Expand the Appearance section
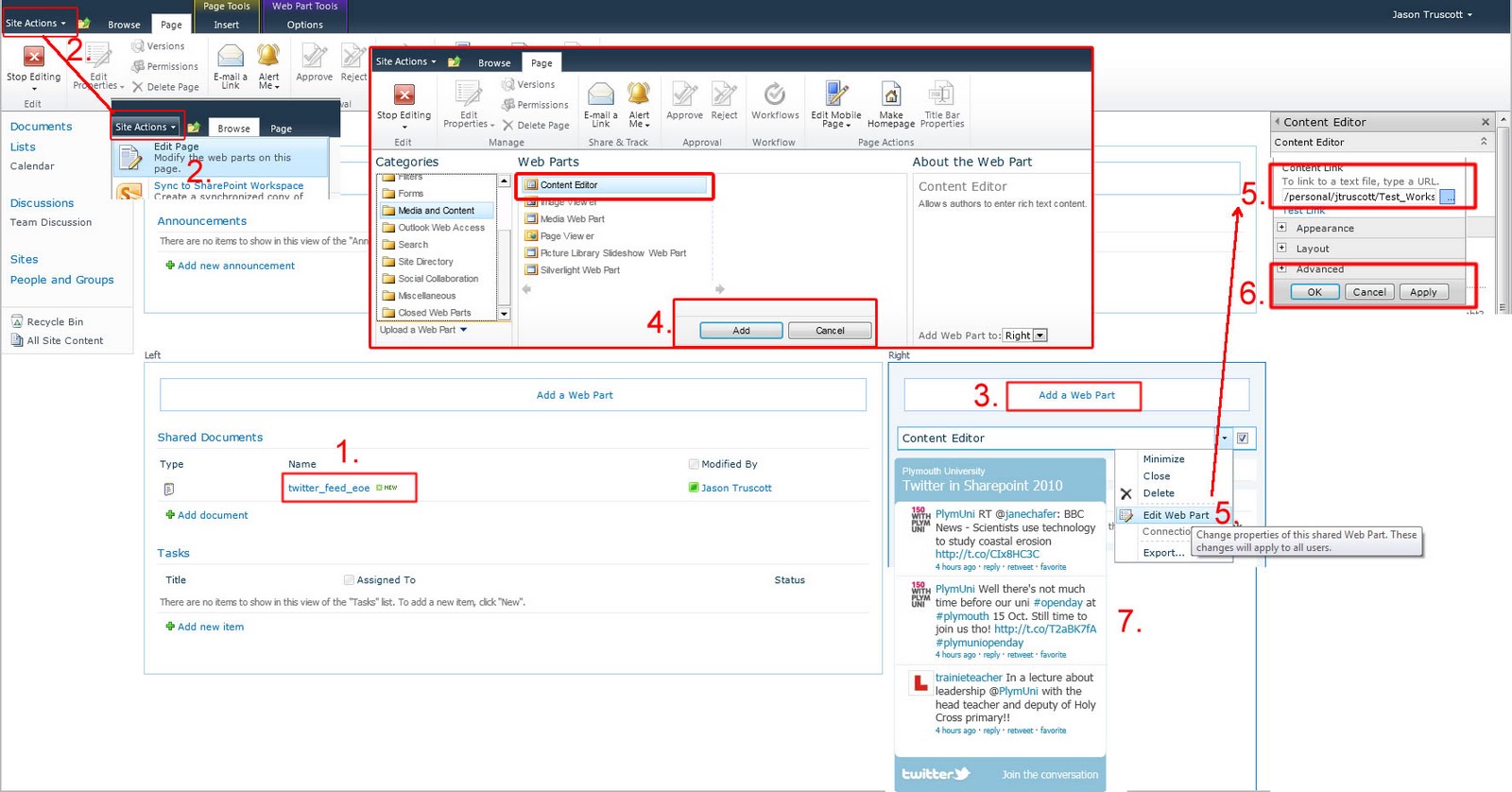The width and height of the screenshot is (1512, 792). (1281, 228)
